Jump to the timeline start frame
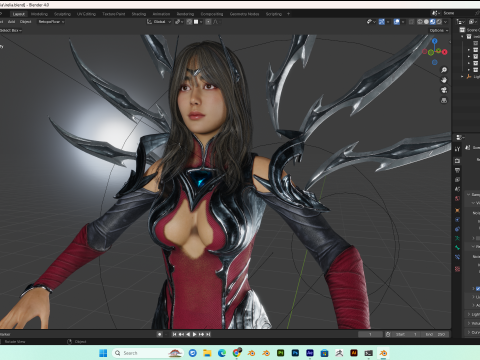This screenshot has height=360, width=480. point(174,334)
